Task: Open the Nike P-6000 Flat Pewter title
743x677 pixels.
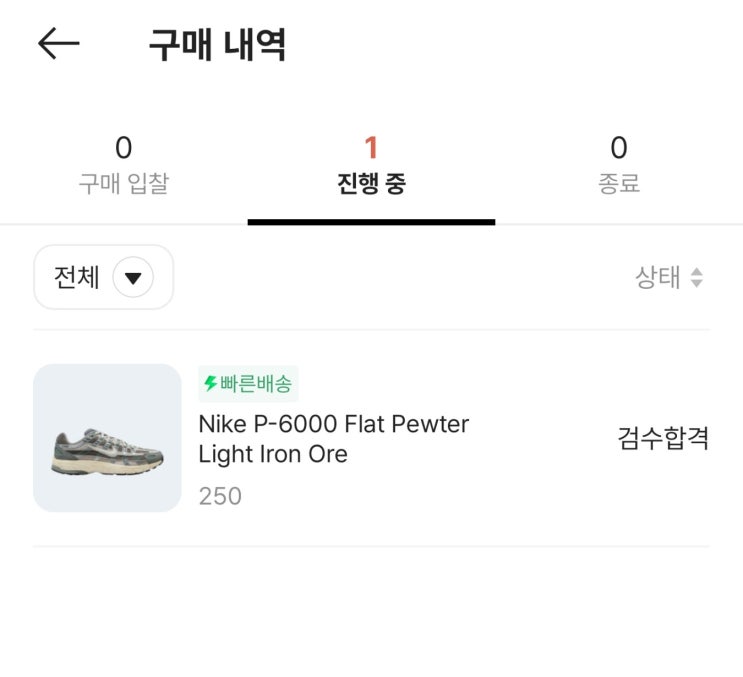Action: (333, 424)
